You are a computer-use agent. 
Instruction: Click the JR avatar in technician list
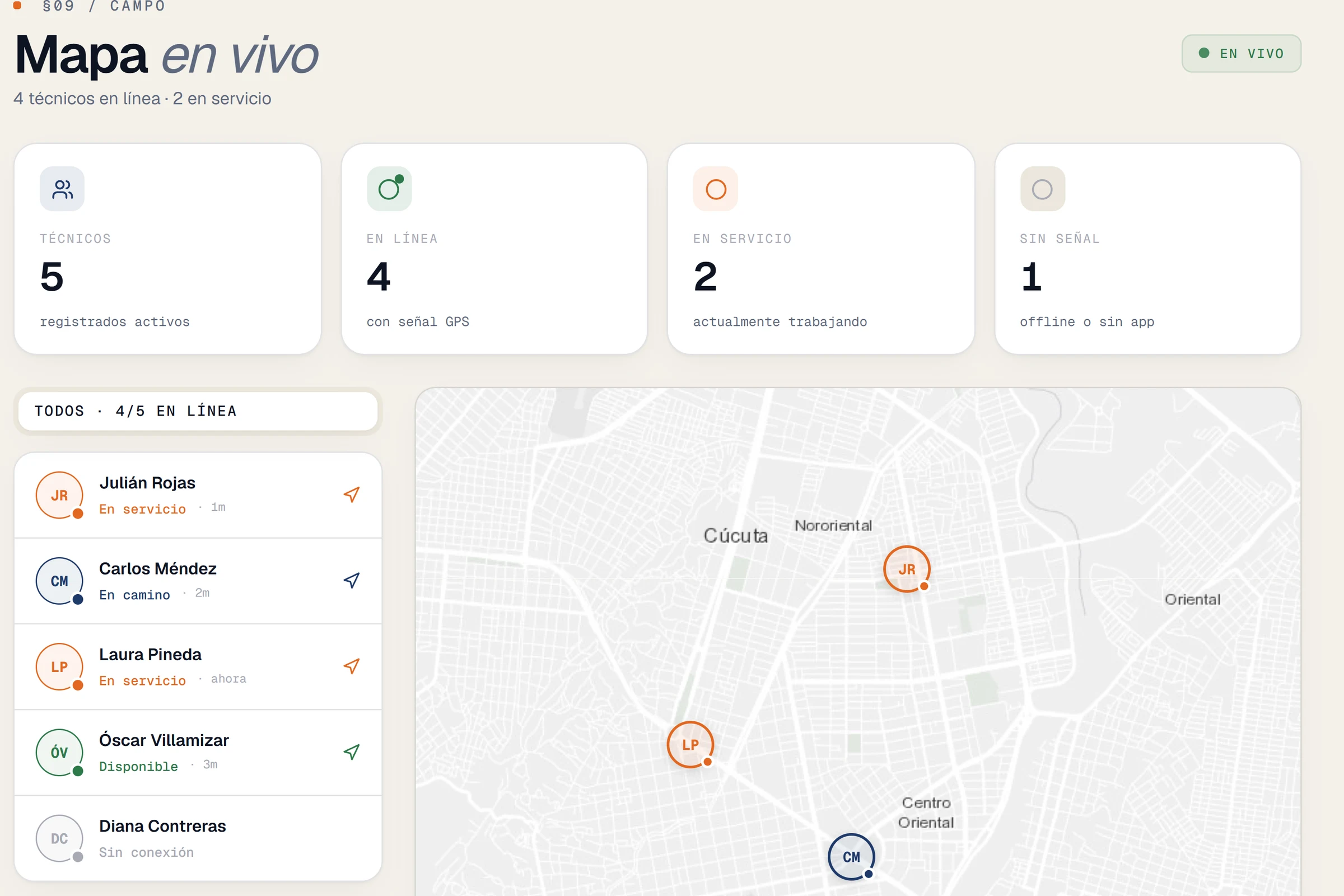[59, 495]
